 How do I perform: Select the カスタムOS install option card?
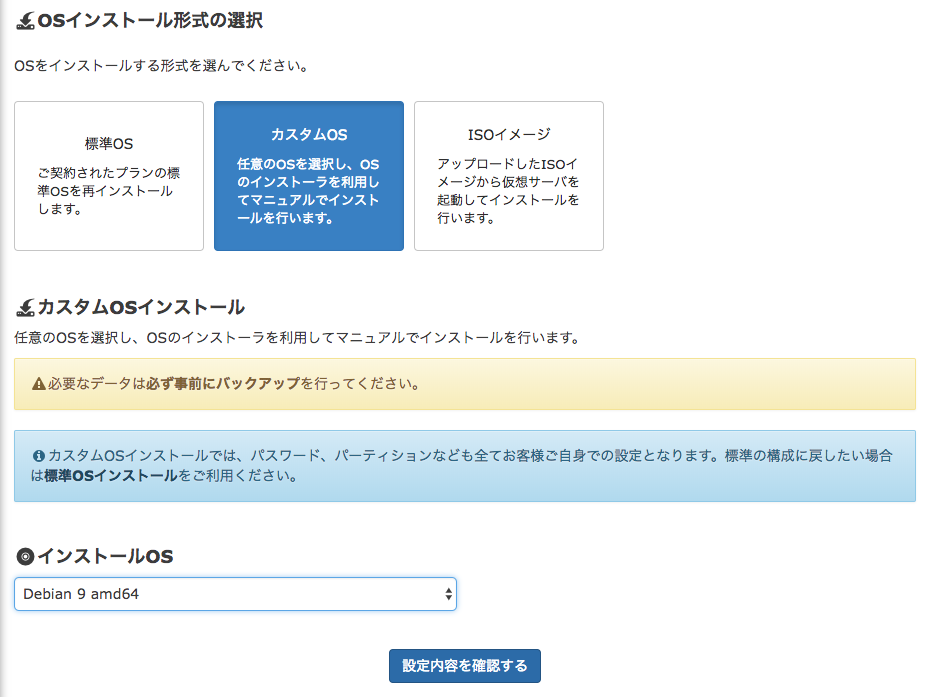point(309,176)
